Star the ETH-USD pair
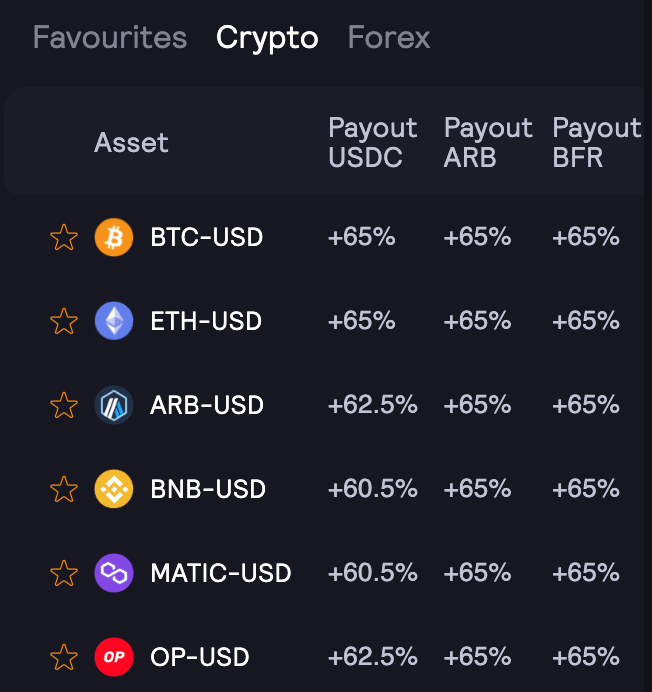Viewport: 652px width, 692px height. (x=64, y=321)
